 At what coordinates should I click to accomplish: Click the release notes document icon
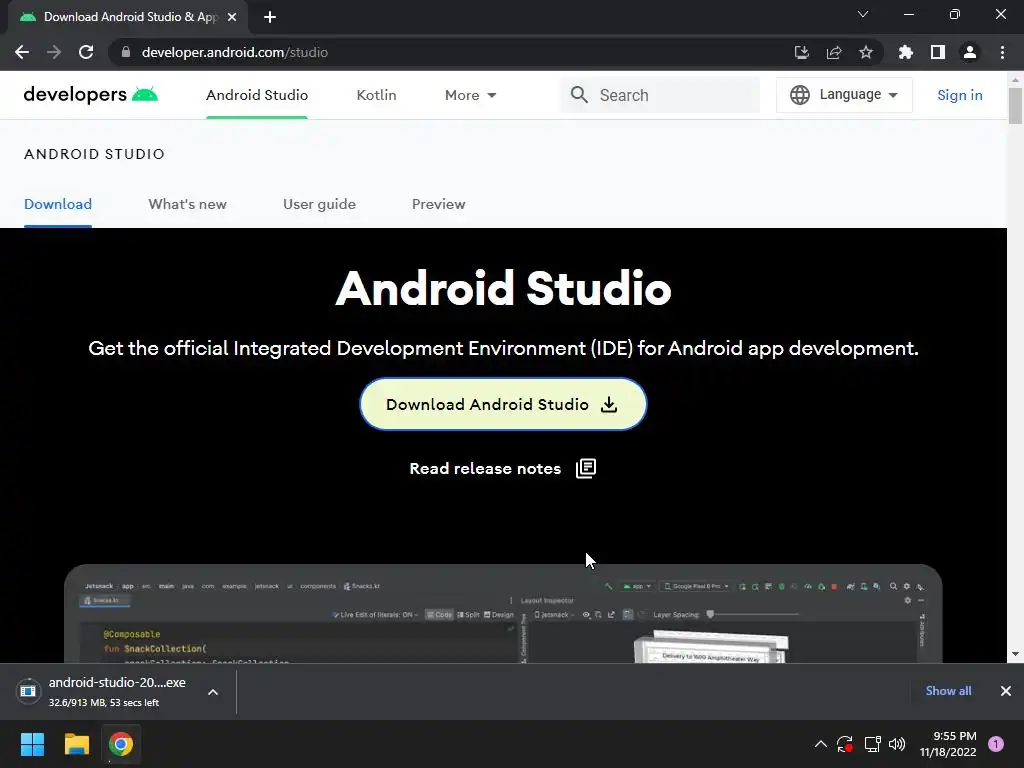pyautogui.click(x=586, y=468)
